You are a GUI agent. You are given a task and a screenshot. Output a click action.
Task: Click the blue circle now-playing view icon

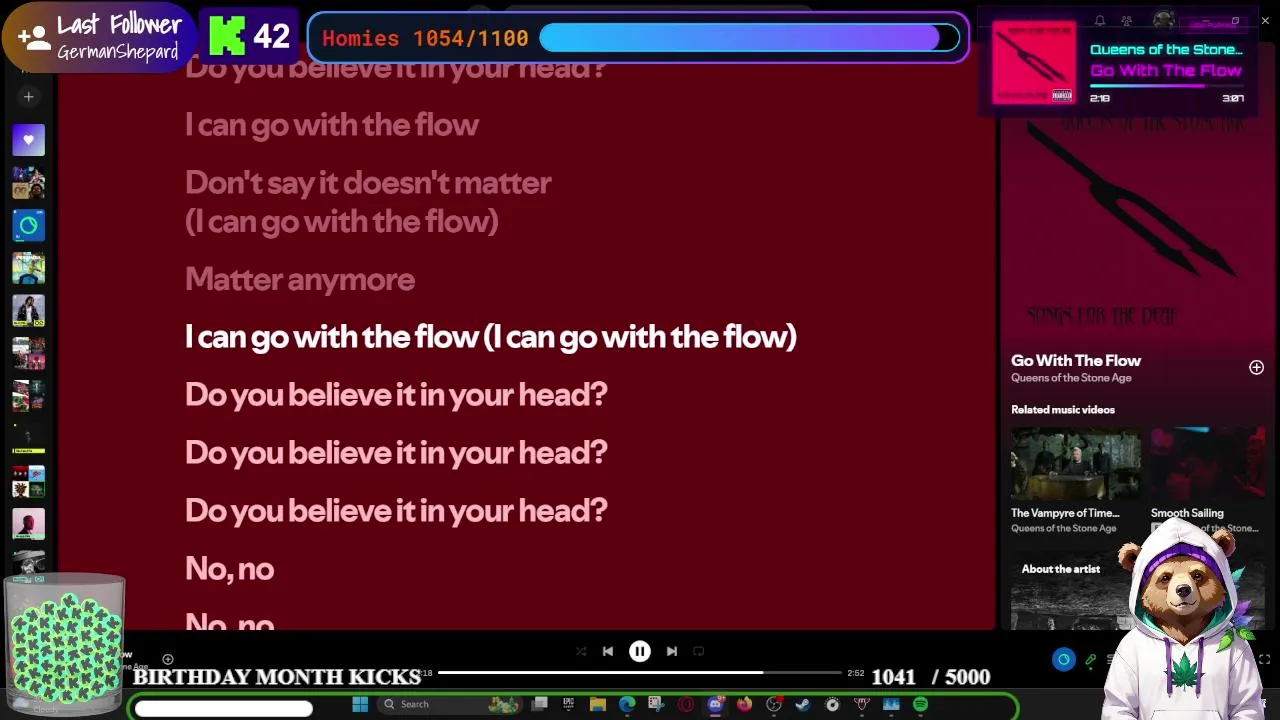[x=1063, y=659]
